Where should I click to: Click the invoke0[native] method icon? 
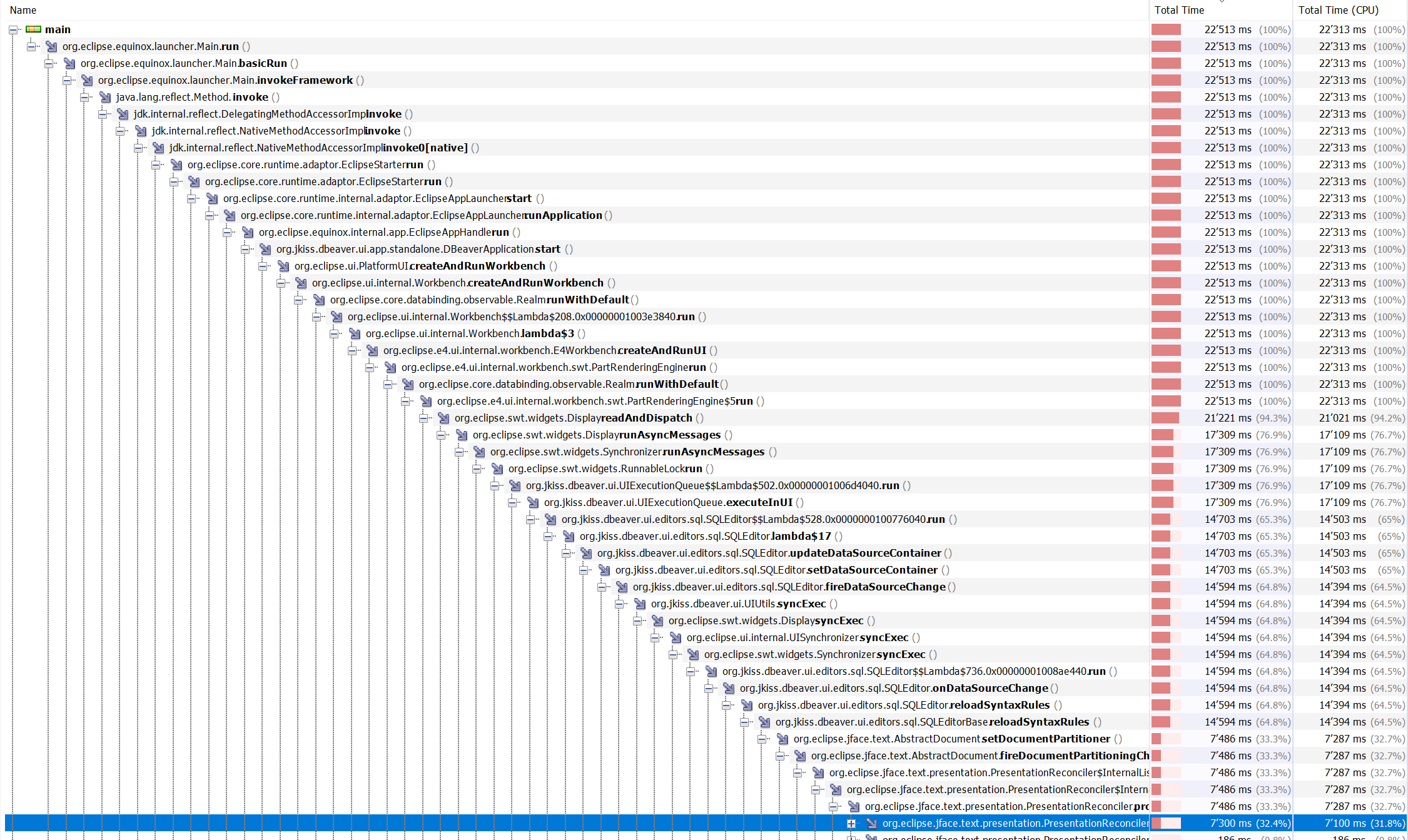pos(158,148)
